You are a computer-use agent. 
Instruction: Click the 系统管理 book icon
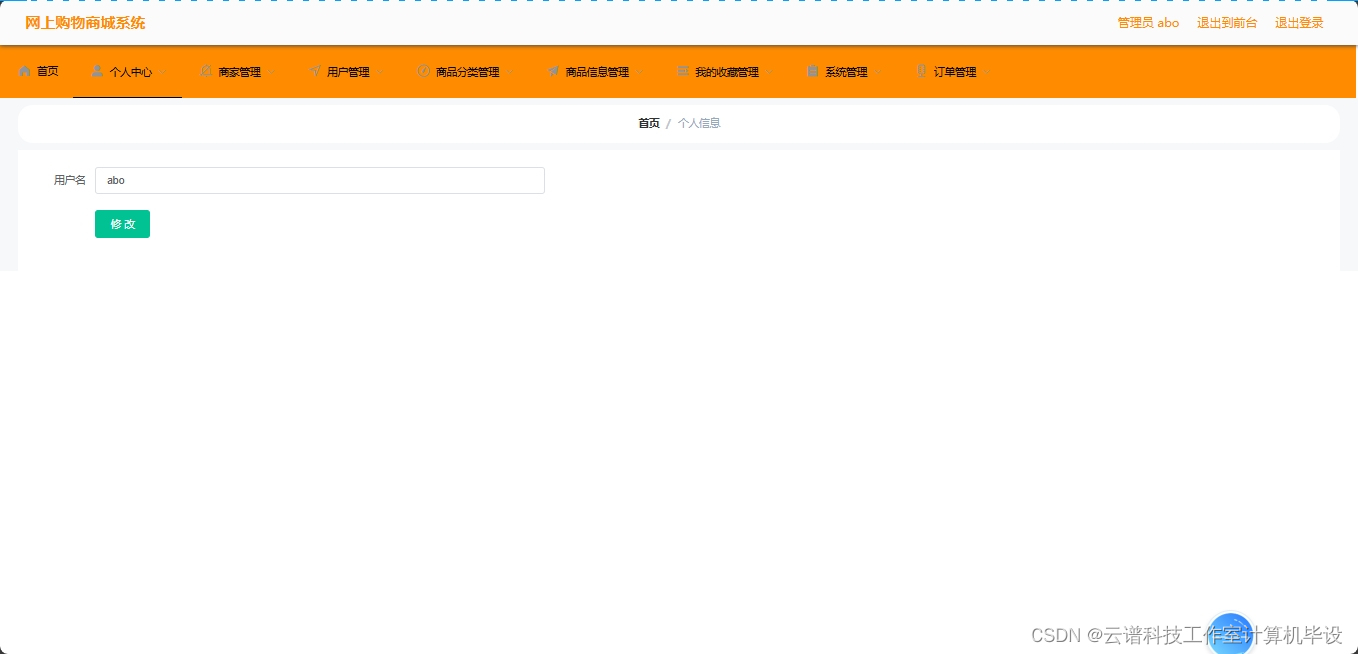(812, 71)
